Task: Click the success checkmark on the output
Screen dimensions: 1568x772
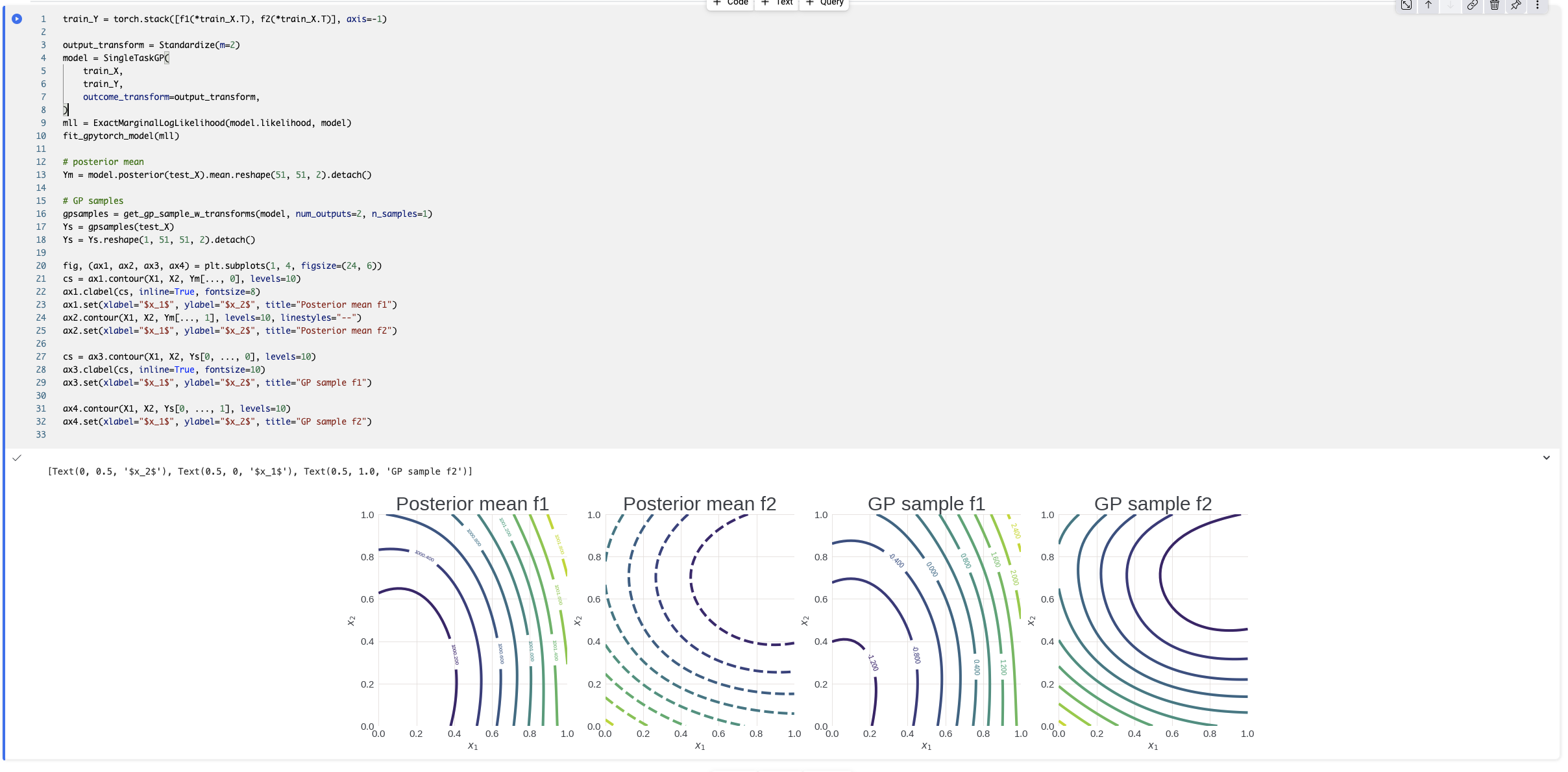Action: pyautogui.click(x=16, y=458)
